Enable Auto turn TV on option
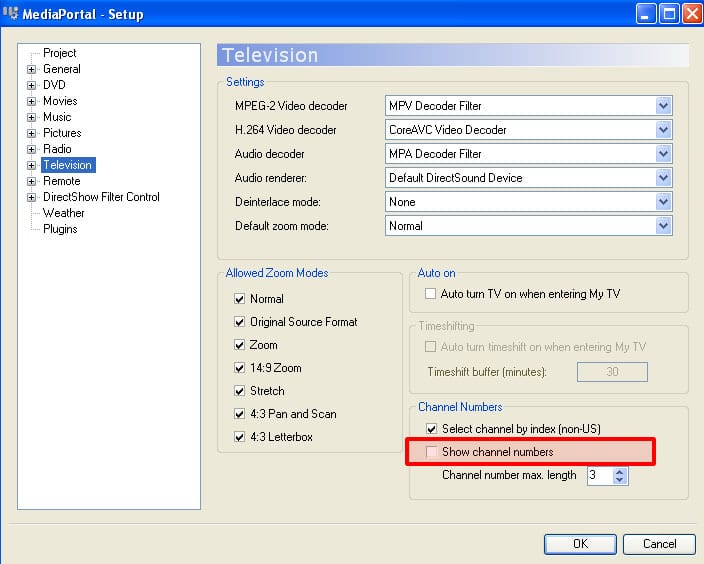Viewport: 704px width, 564px height. pos(431,294)
